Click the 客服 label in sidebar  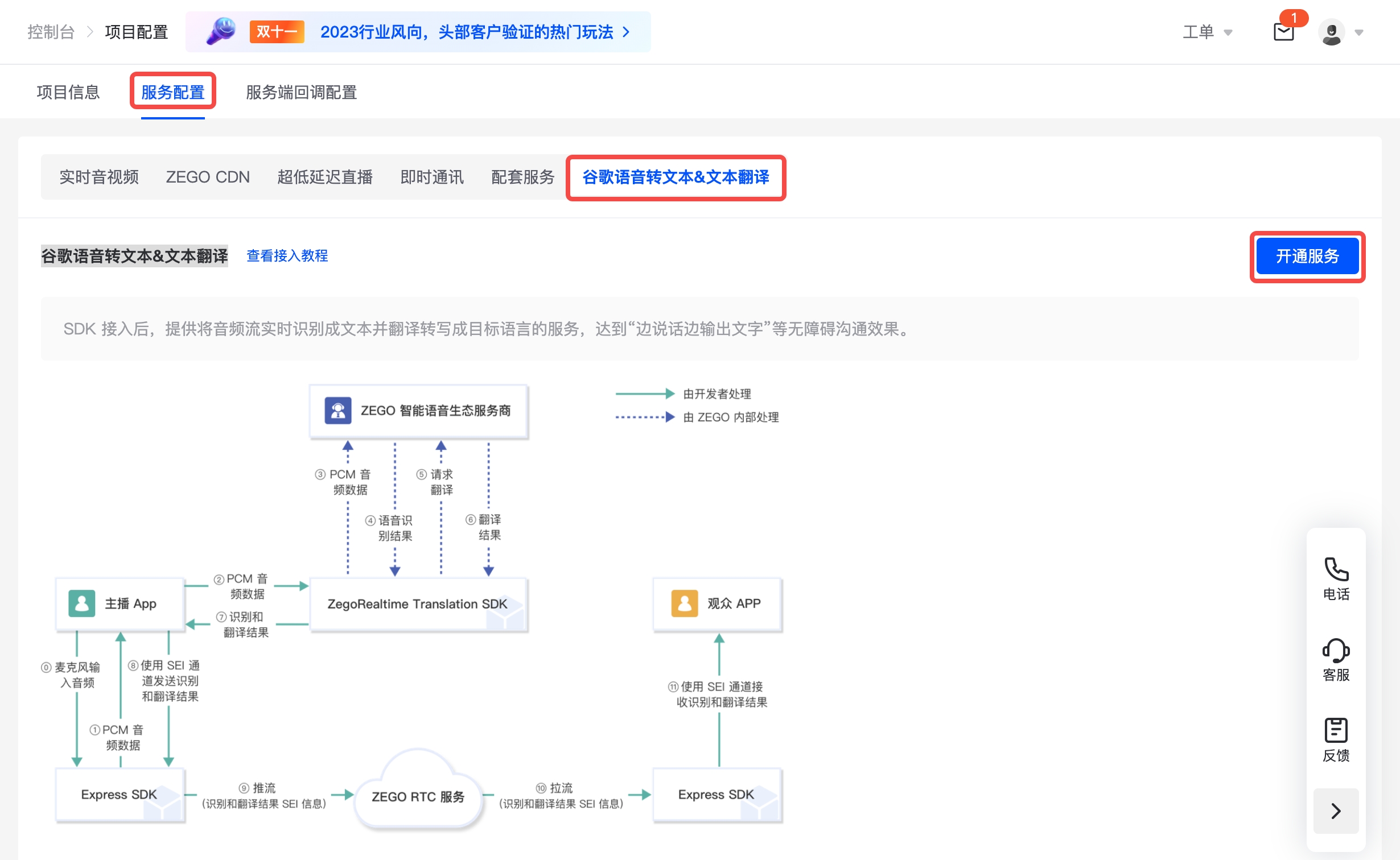[1336, 675]
